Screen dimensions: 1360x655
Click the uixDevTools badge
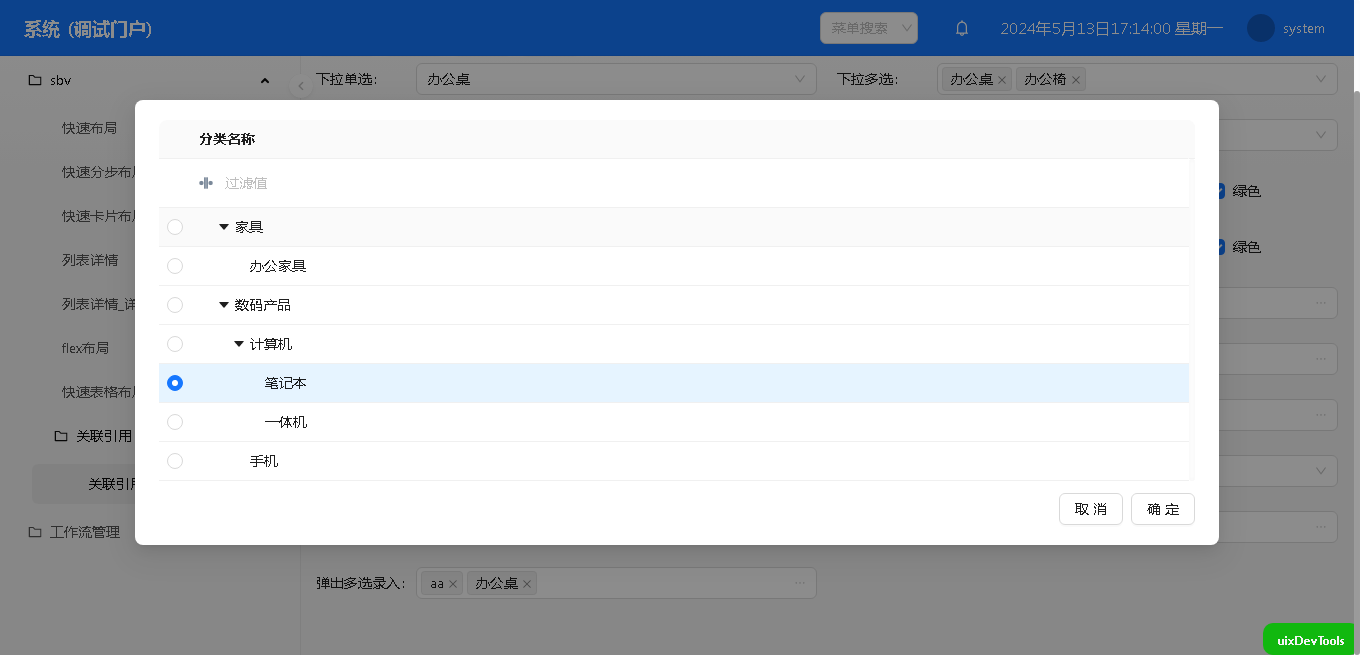1310,640
